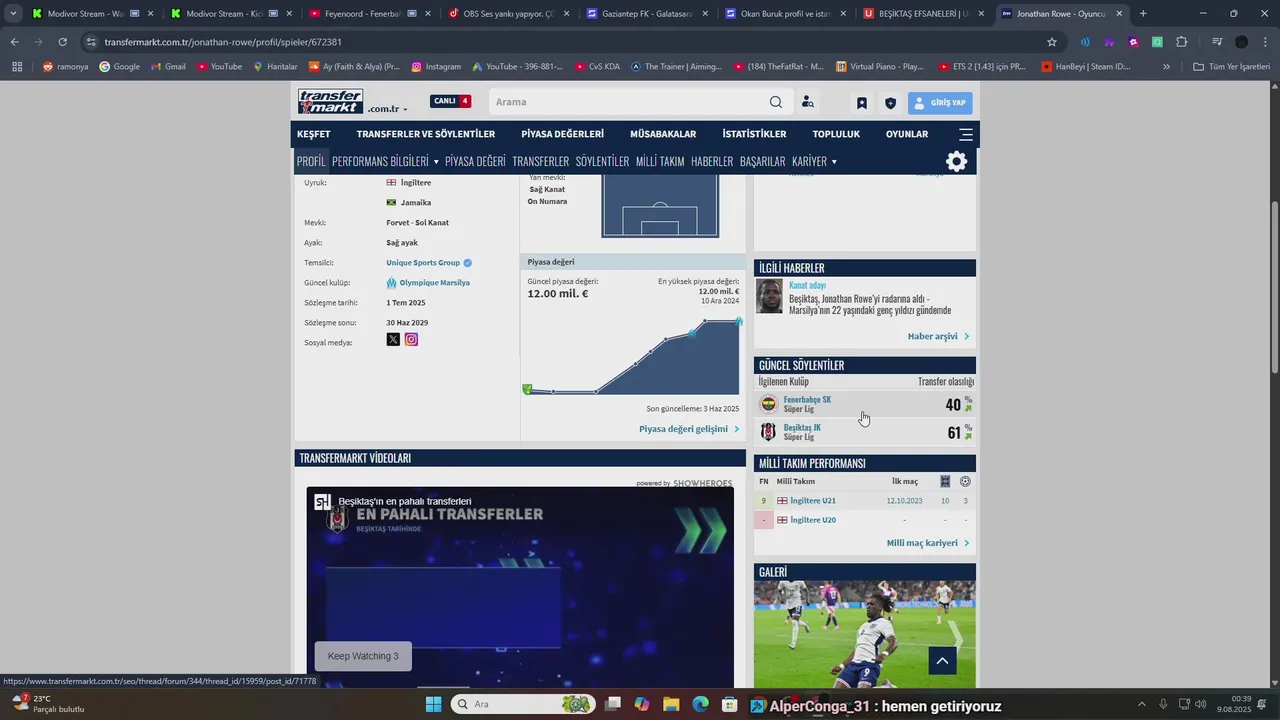Open the TRANSFERLER VE SÖYLENTİLER menu
The height and width of the screenshot is (720, 1280).
coord(426,134)
